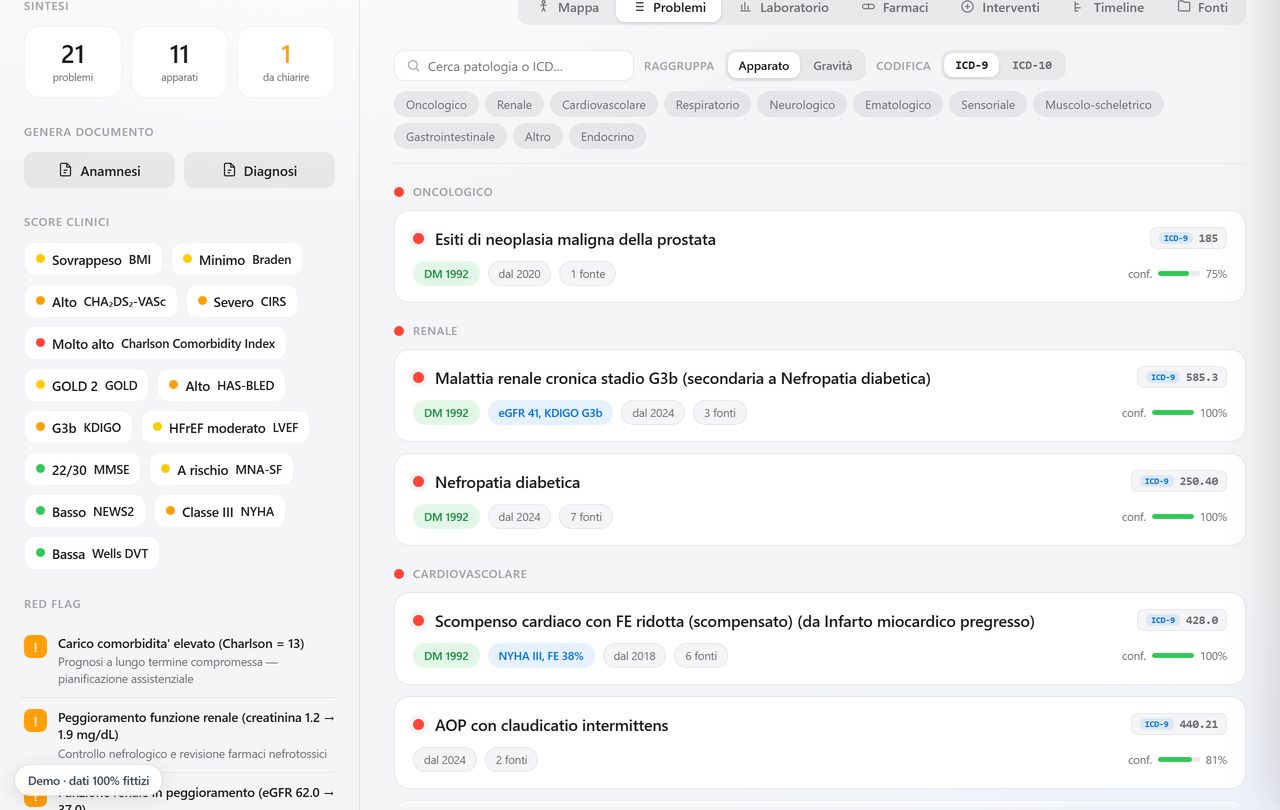
Task: Filter by Cardiovascolare chip
Action: coord(604,105)
